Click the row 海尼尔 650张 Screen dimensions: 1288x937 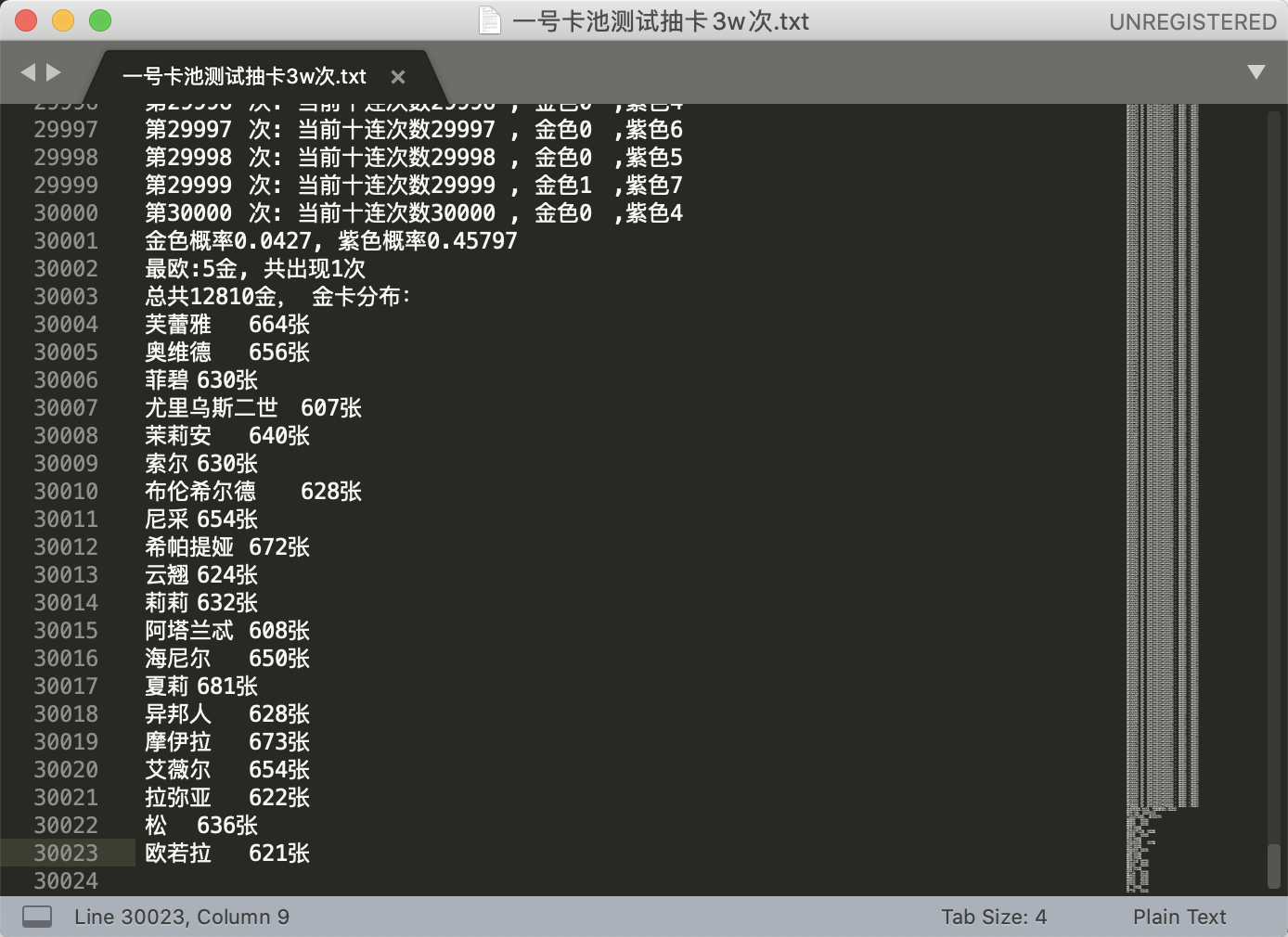tap(227, 659)
